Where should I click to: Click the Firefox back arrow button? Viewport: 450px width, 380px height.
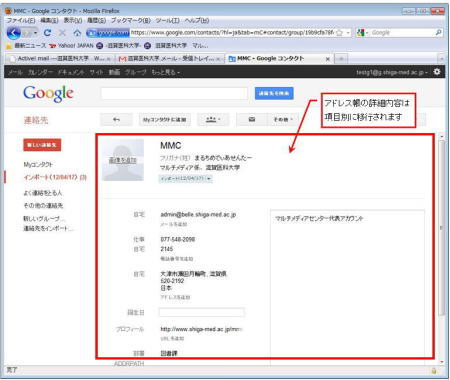click(x=13, y=33)
